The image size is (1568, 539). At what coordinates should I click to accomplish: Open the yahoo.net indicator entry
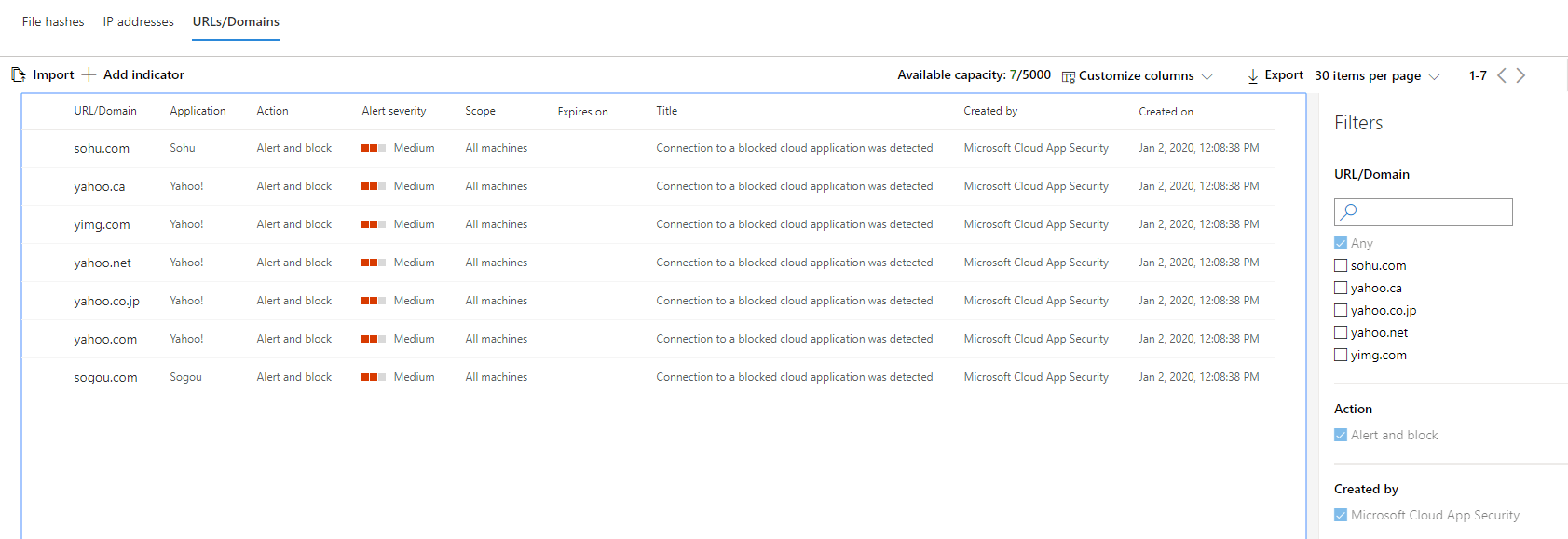pyautogui.click(x=102, y=263)
